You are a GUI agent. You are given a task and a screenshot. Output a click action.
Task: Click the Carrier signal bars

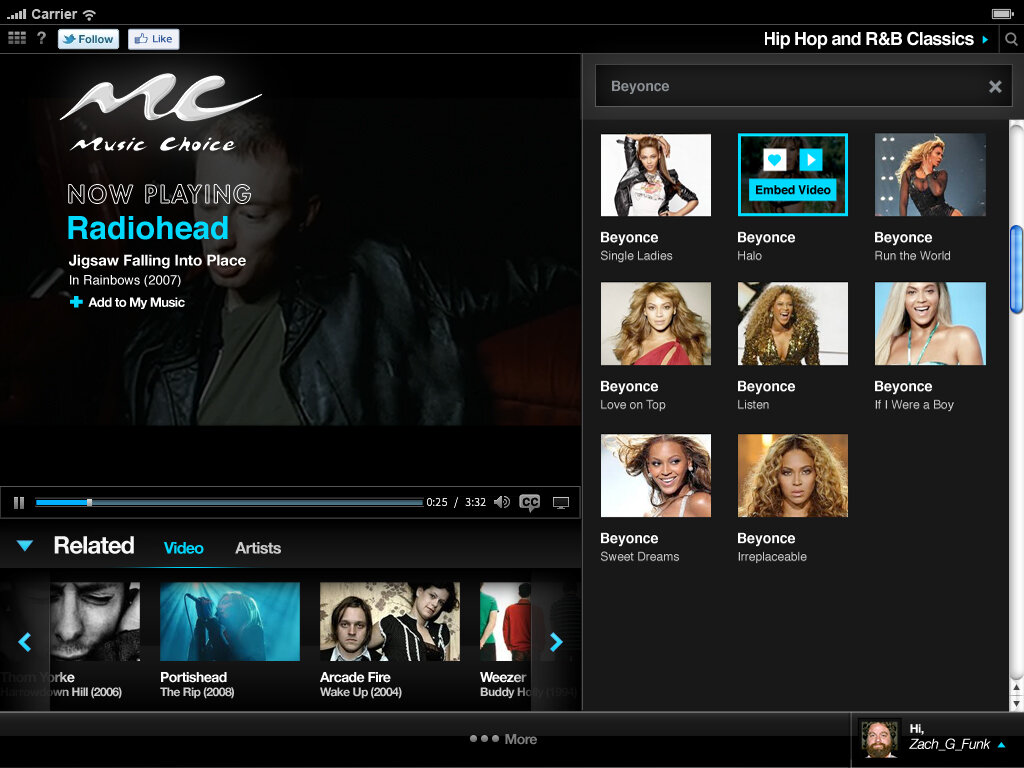(16, 14)
